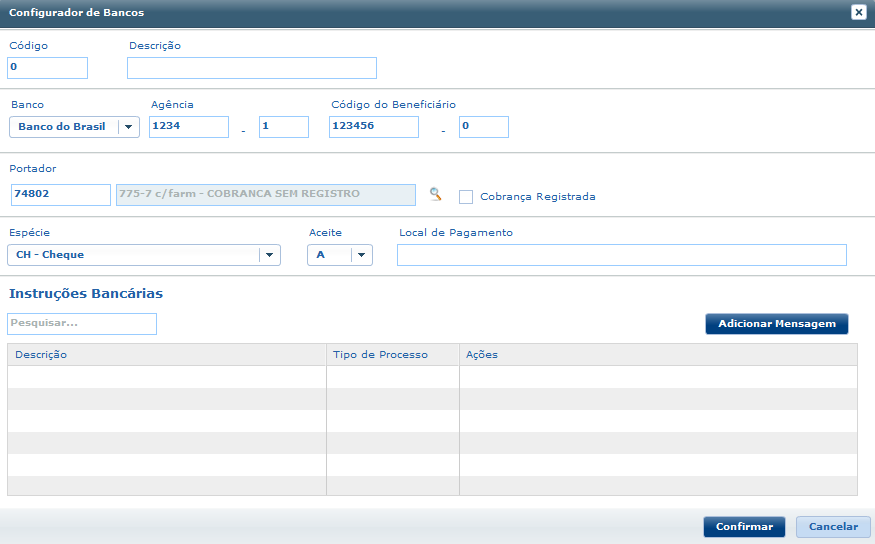Click the Beneficiário check digit field

tap(483, 127)
